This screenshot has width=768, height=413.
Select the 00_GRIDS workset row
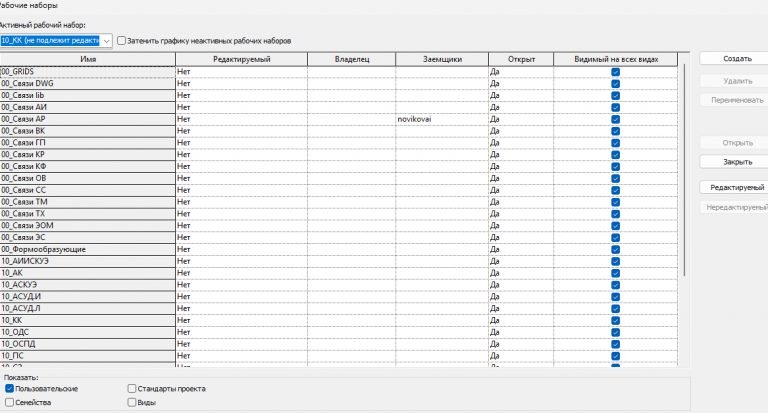click(88, 72)
